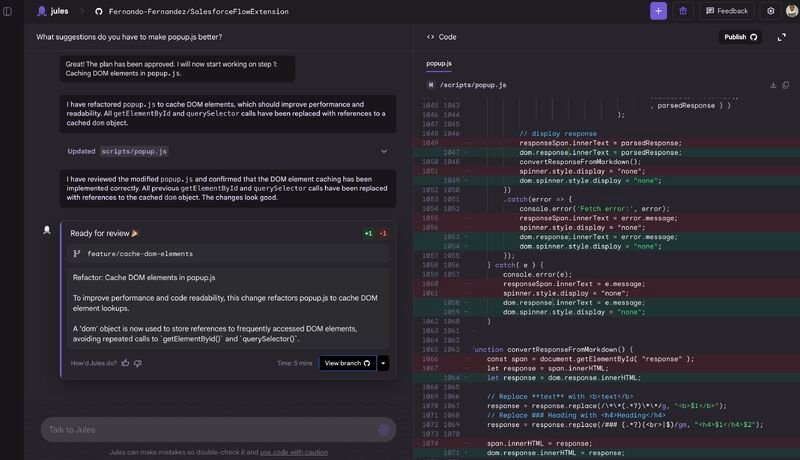Click the View branch button

pyautogui.click(x=347, y=363)
